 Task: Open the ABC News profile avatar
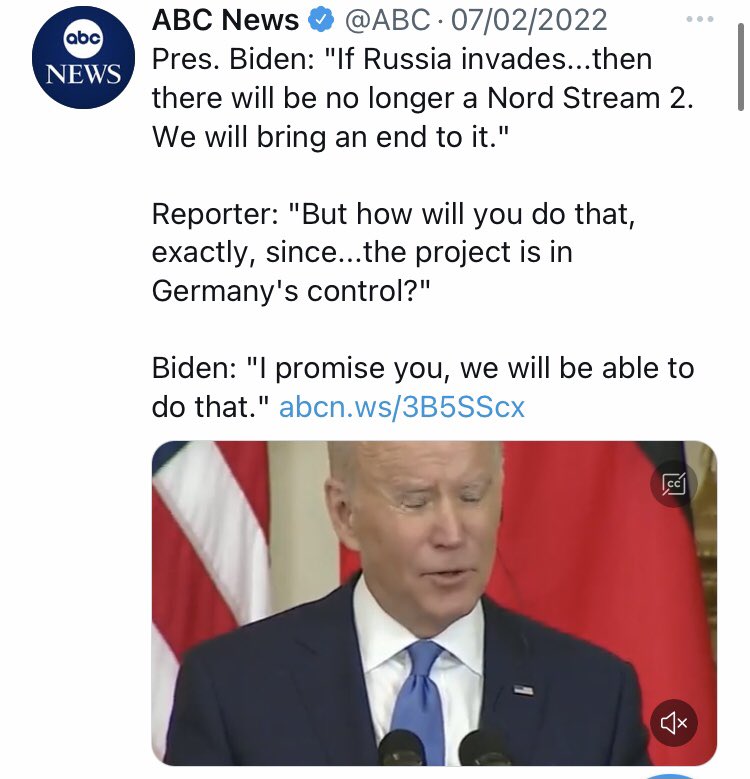tap(83, 58)
